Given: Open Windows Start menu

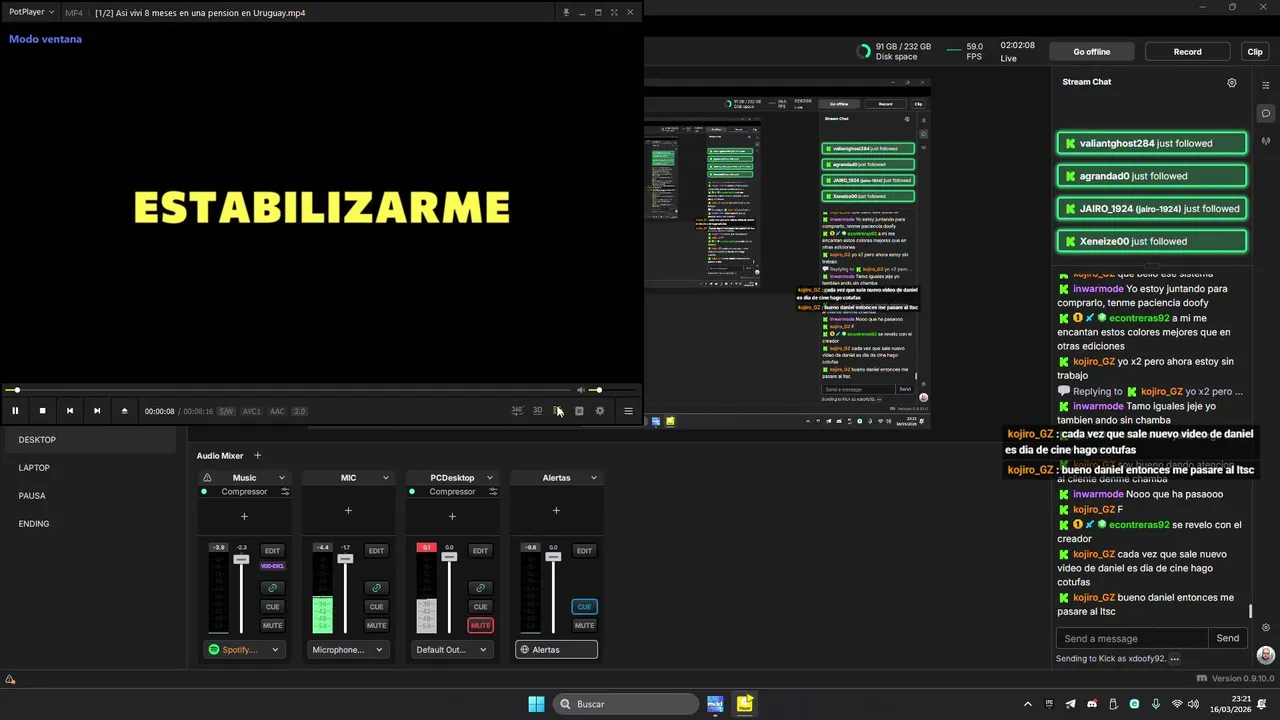Looking at the screenshot, I should (x=536, y=704).
